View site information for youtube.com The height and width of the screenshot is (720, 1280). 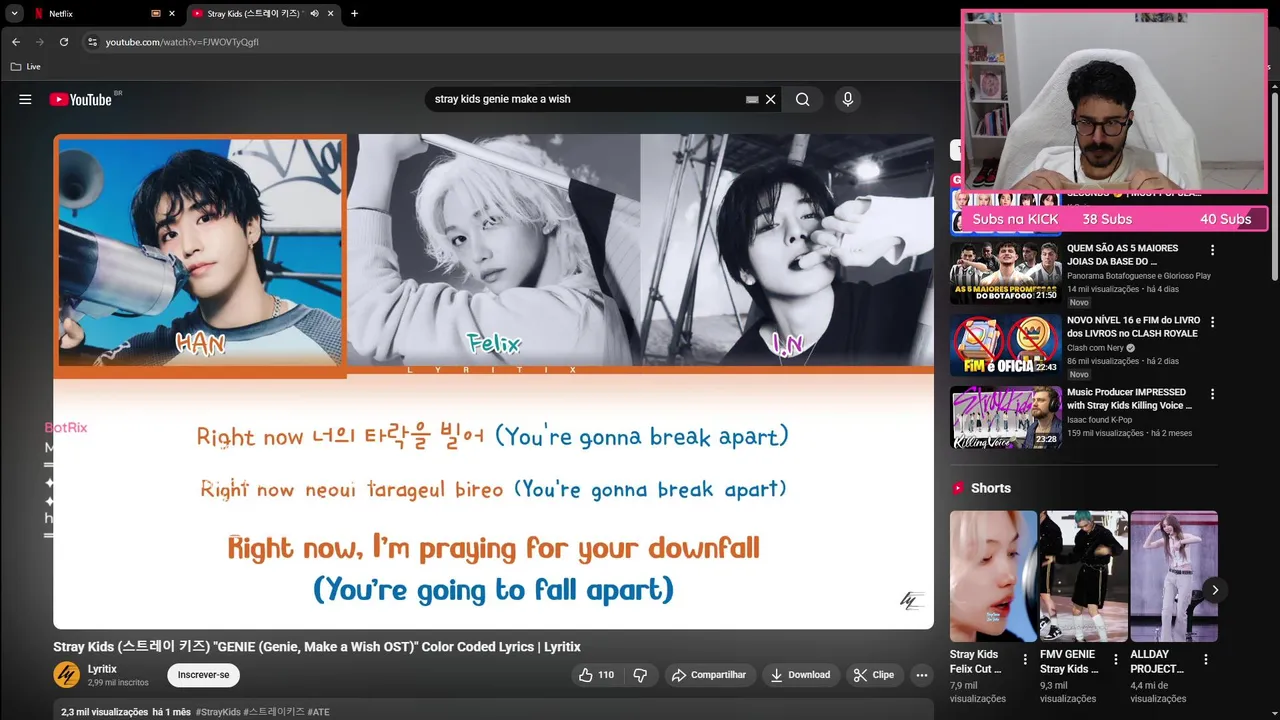click(x=92, y=42)
